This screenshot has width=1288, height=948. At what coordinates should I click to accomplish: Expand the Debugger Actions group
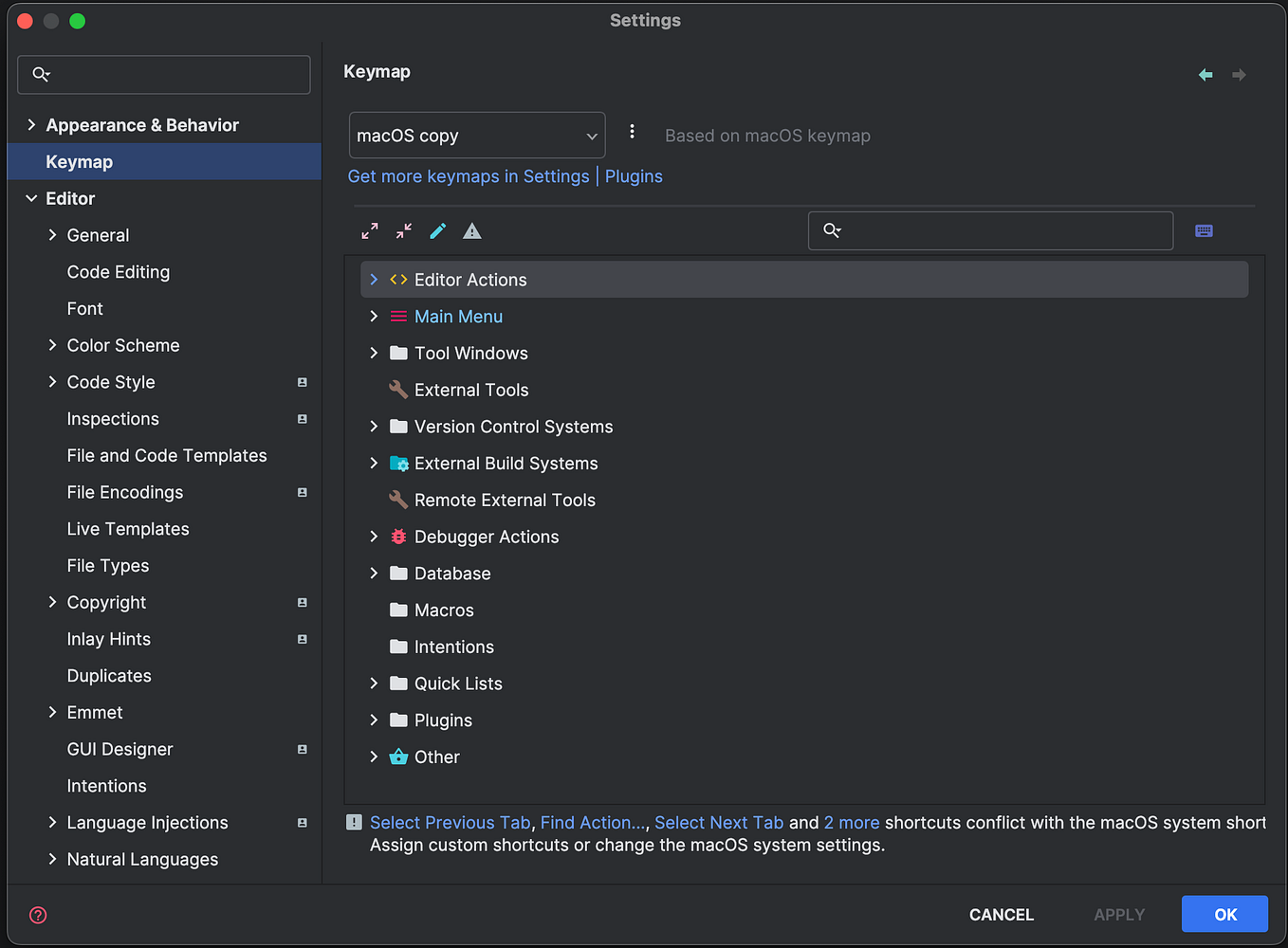pyautogui.click(x=374, y=537)
